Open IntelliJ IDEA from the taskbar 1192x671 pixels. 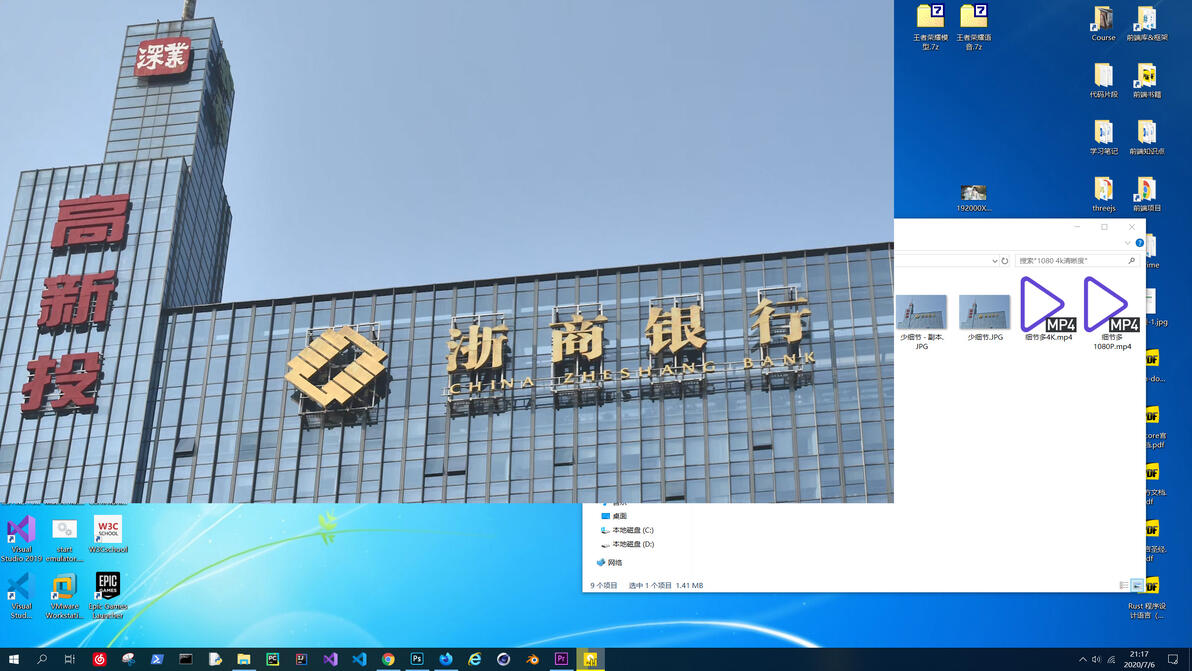point(301,660)
